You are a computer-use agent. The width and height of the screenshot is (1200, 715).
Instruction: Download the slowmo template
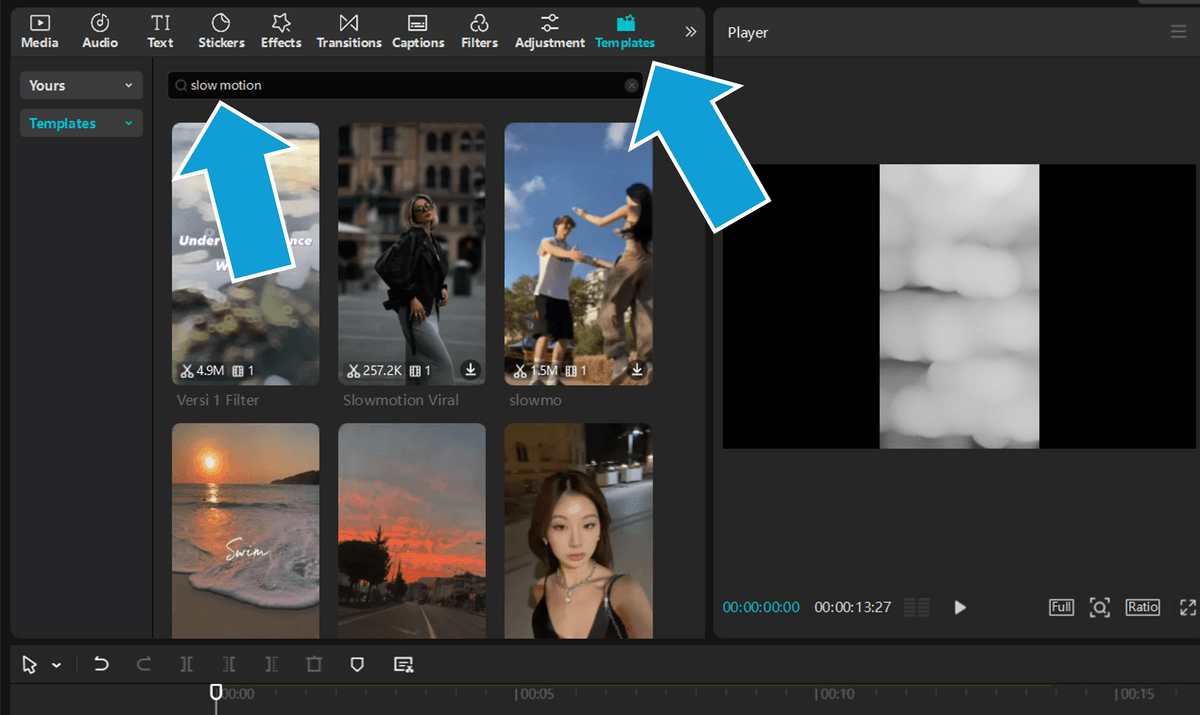tap(637, 370)
